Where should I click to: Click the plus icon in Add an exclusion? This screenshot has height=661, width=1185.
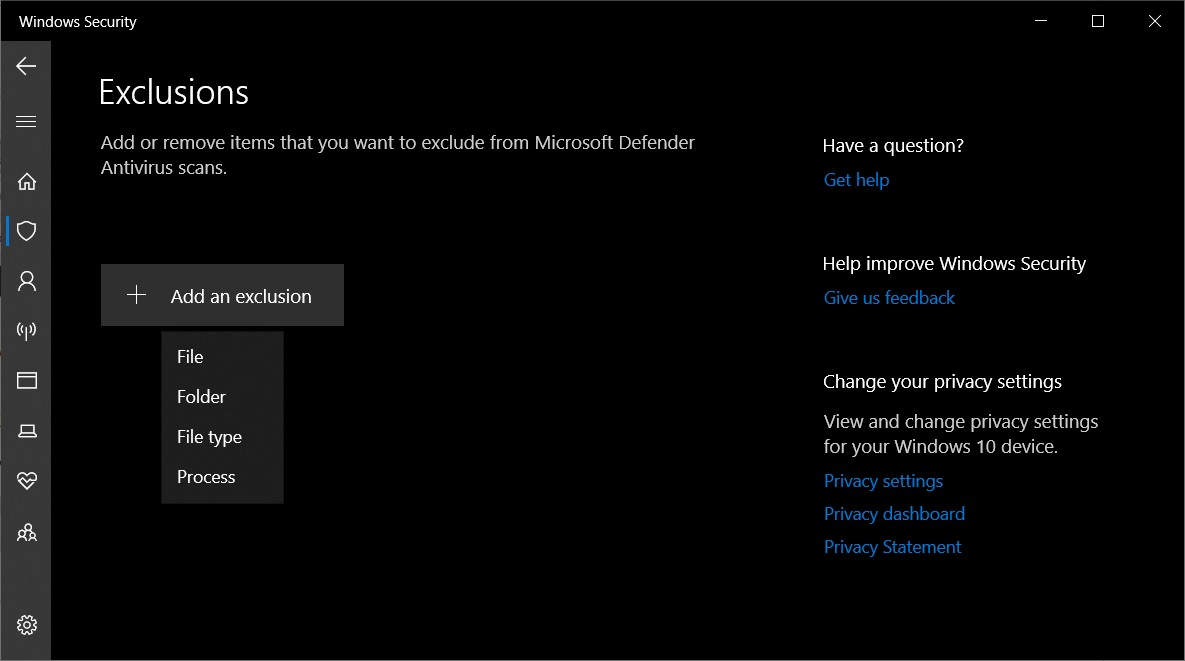[137, 295]
